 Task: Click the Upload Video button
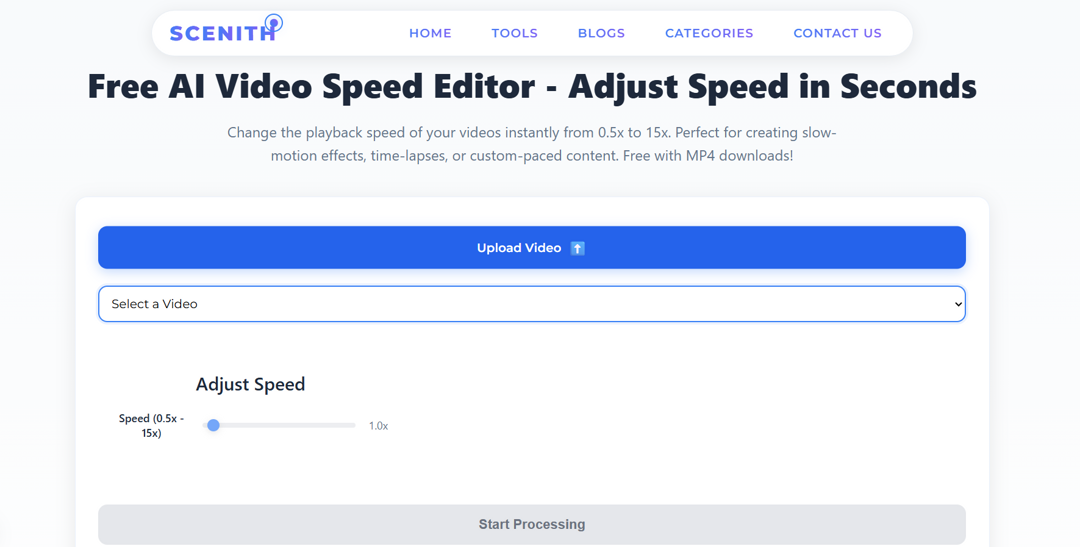[532, 247]
